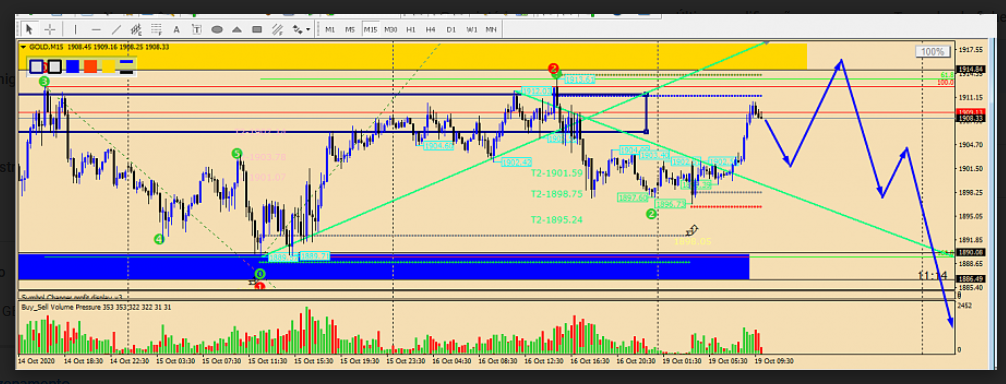
Task: Switch to M5 timeframe
Action: click(x=350, y=29)
